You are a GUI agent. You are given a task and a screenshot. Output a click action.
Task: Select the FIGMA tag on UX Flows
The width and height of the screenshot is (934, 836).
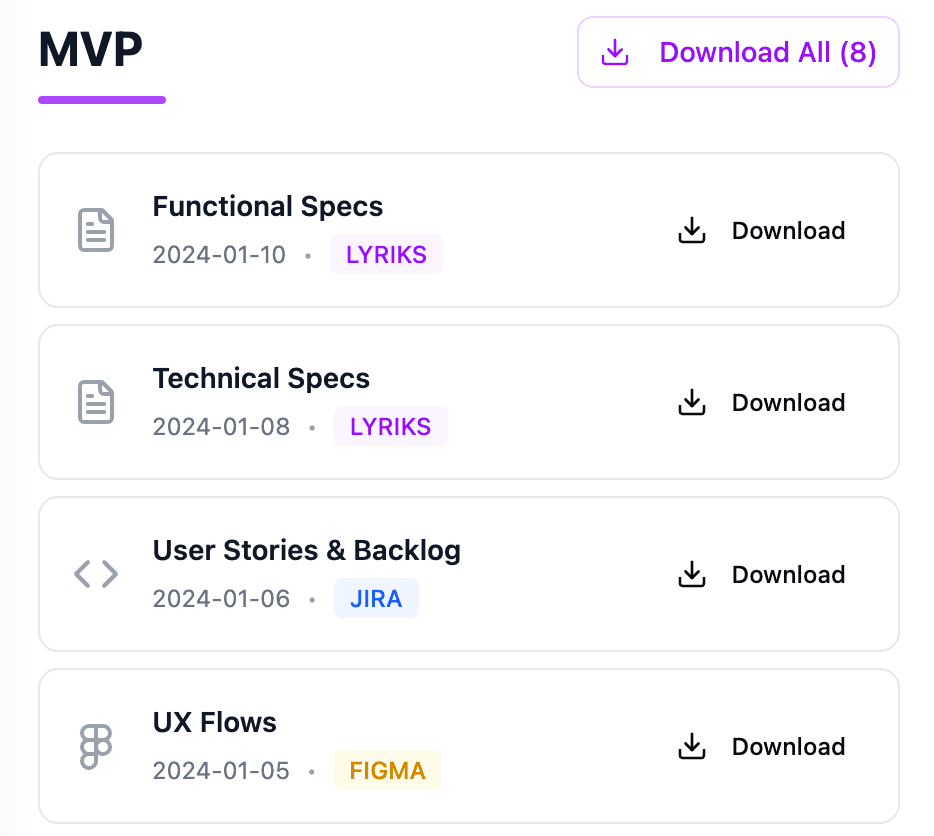(x=387, y=771)
